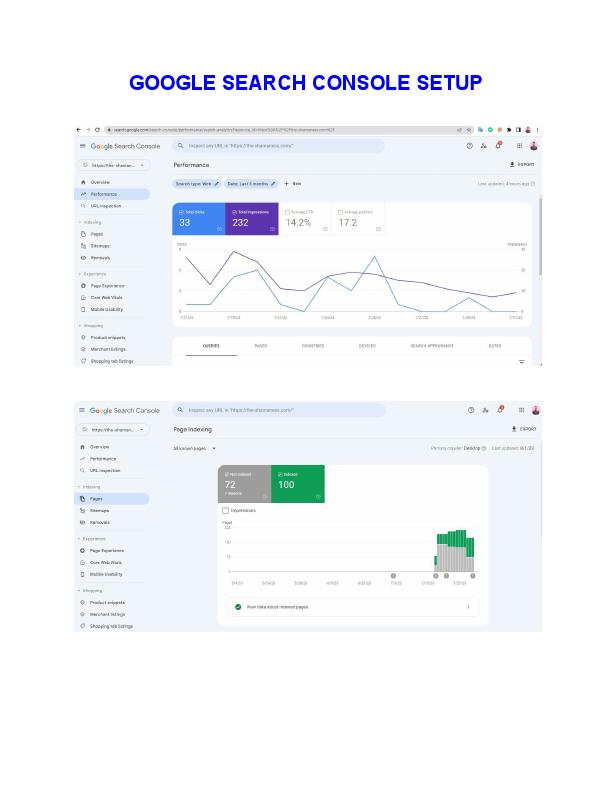612x792 pixels.
Task: Click EXPORT in Page indexing view
Action: [x=524, y=429]
